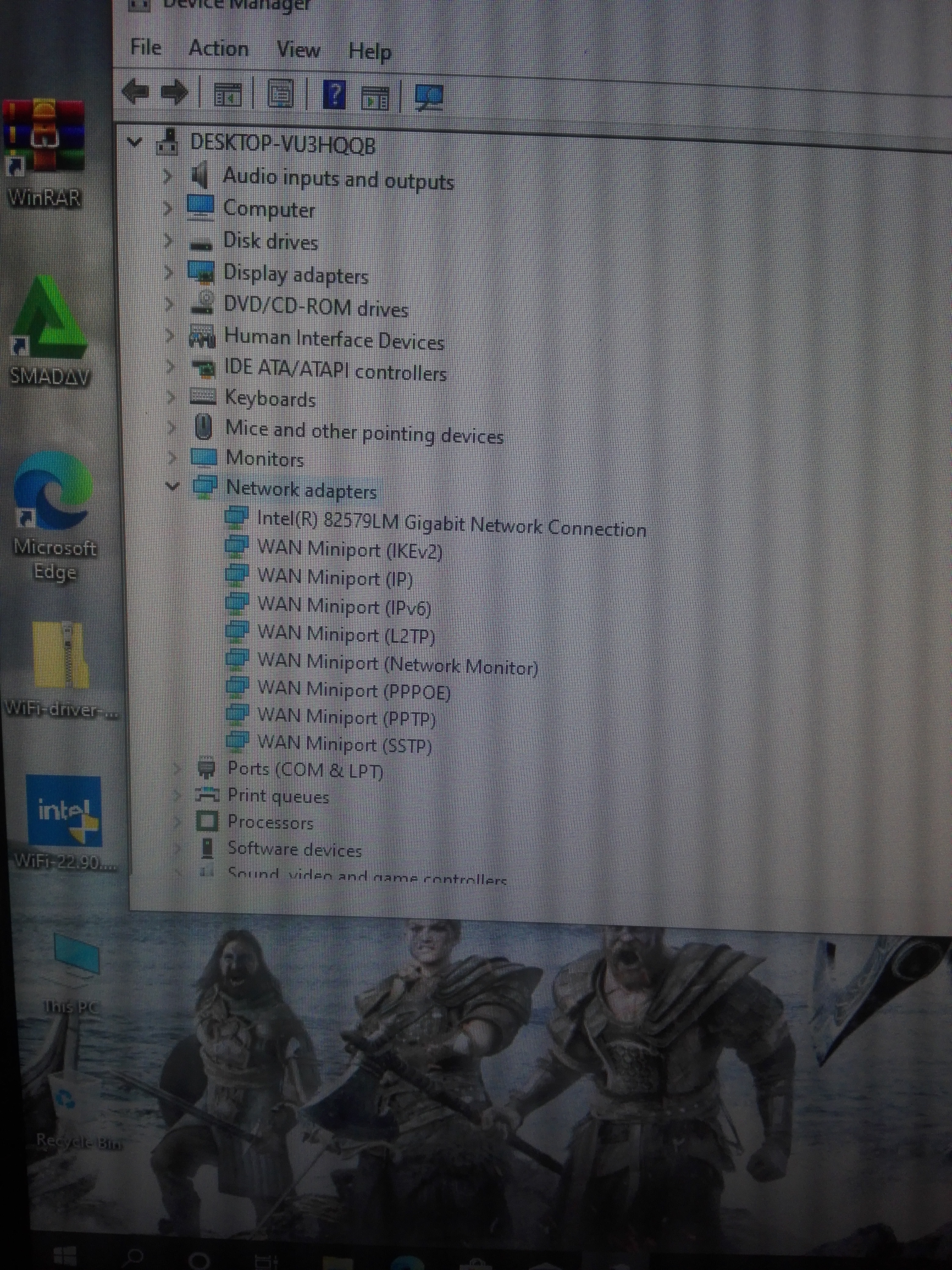Viewport: 952px width, 1270px height.
Task: Expand Audio inputs and outputs
Action: click(168, 176)
